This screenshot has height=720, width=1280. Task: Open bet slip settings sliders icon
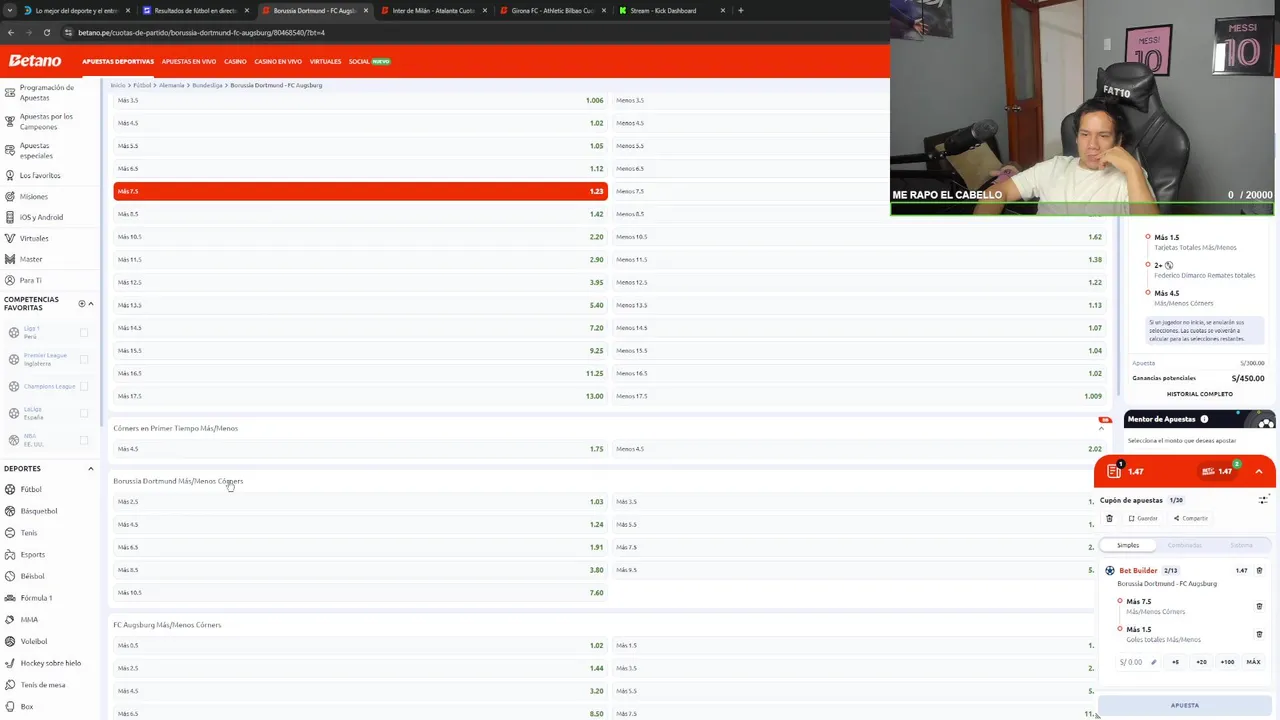point(1264,500)
